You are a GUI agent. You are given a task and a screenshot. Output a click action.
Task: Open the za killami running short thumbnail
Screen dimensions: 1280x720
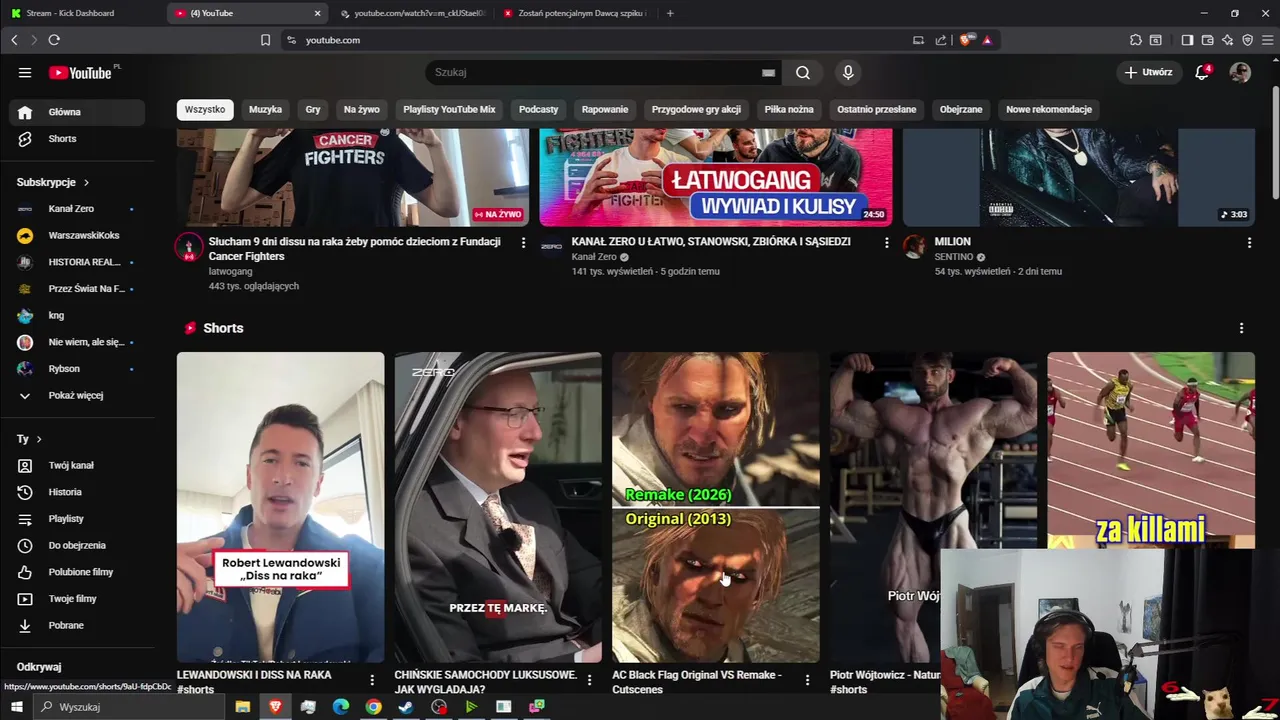[x=1151, y=450]
